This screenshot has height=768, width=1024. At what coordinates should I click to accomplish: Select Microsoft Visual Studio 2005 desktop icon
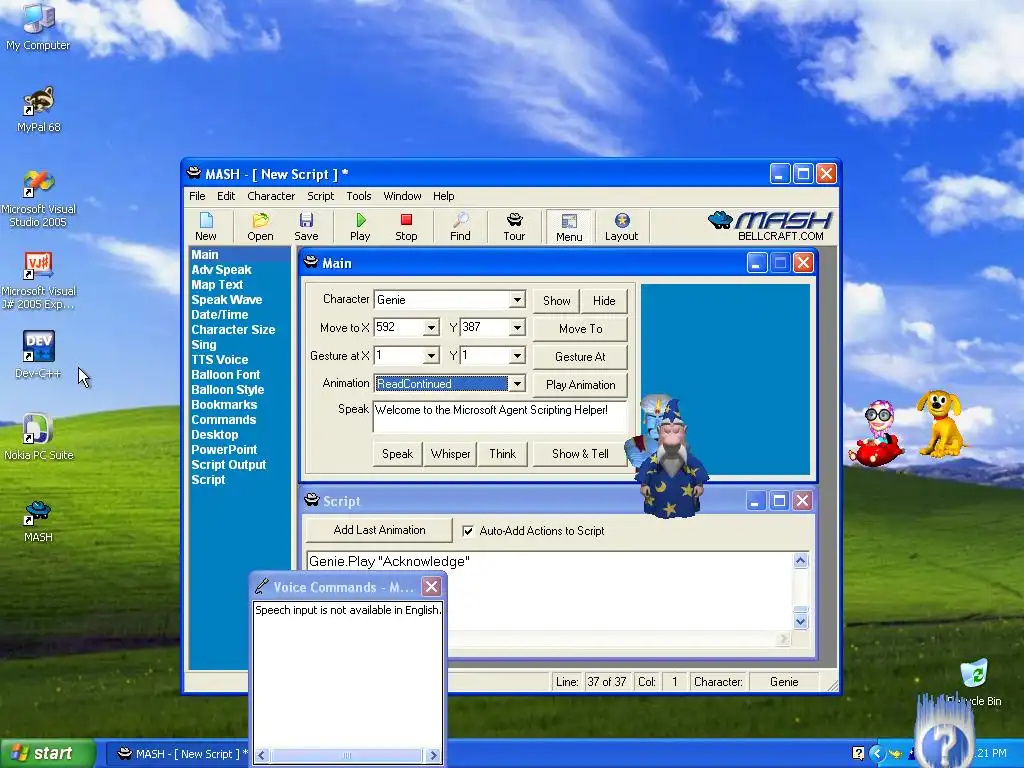38,199
